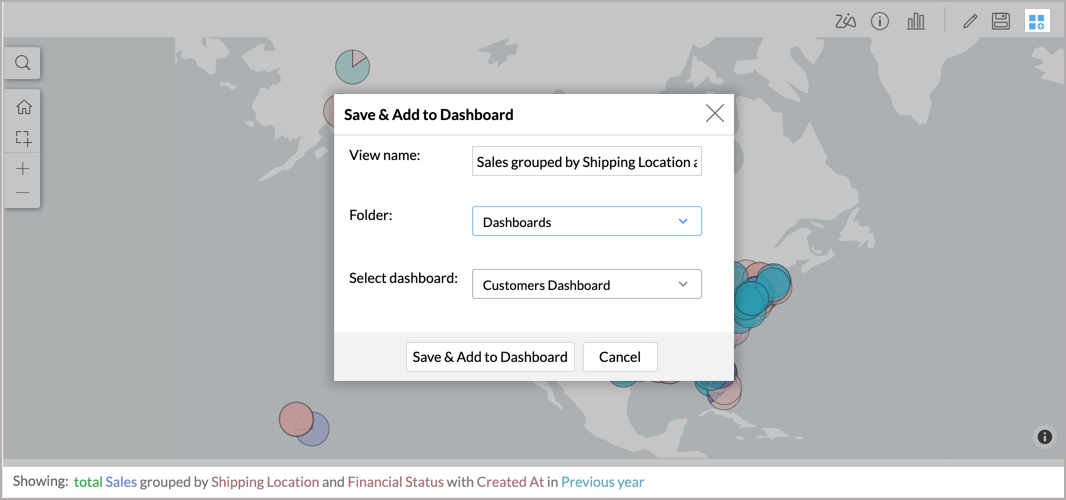The width and height of the screenshot is (1066, 500).
Task: Click into the View name text field
Action: 587,162
